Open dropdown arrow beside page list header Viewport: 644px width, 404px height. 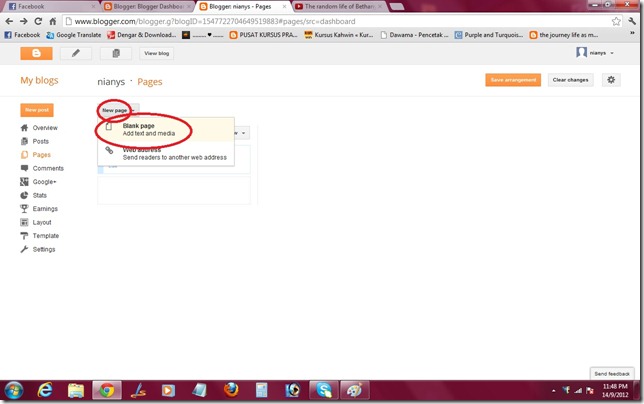point(243,133)
